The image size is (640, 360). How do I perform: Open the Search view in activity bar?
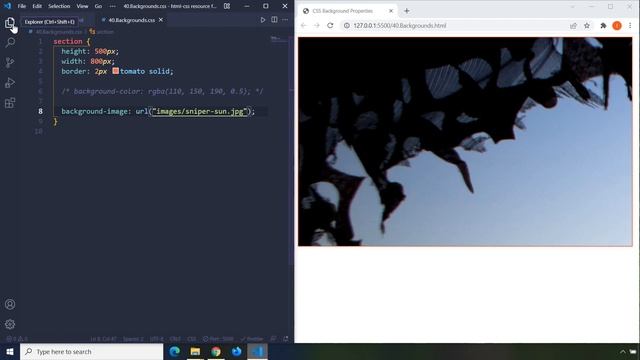pos(10,42)
